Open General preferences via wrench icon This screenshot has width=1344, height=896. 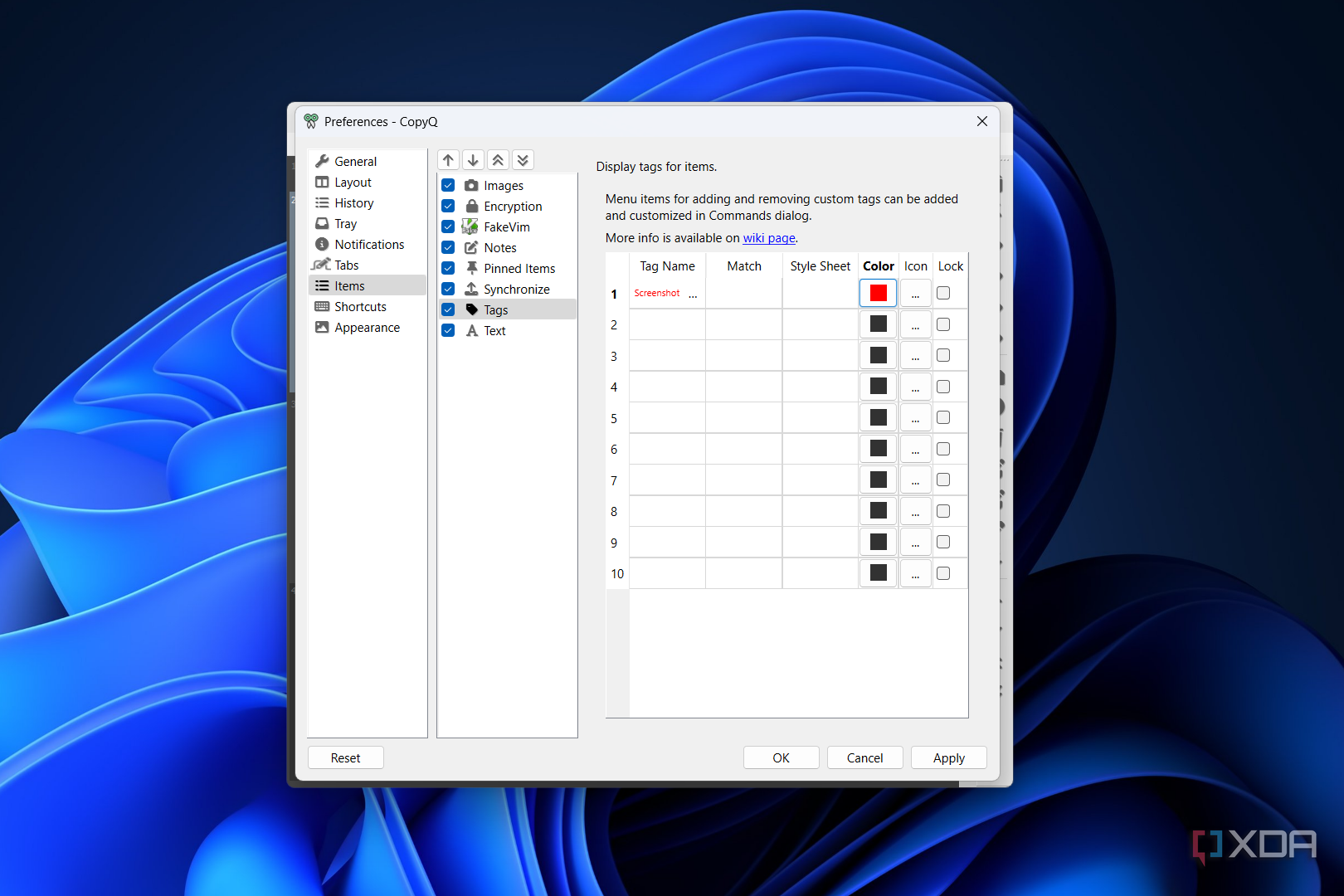click(x=322, y=161)
